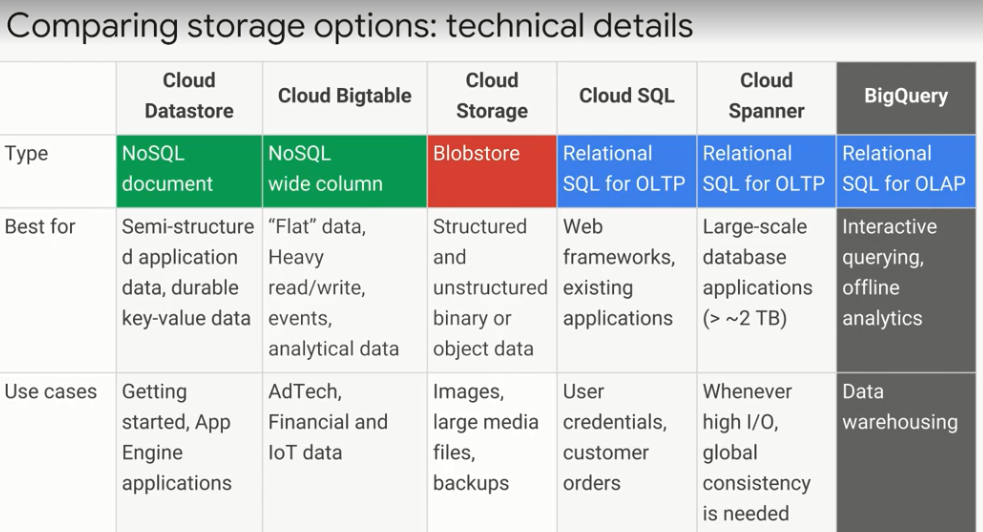Click the Cloud Bigtable column header
Image resolution: width=983 pixels, height=532 pixels.
pos(345,96)
